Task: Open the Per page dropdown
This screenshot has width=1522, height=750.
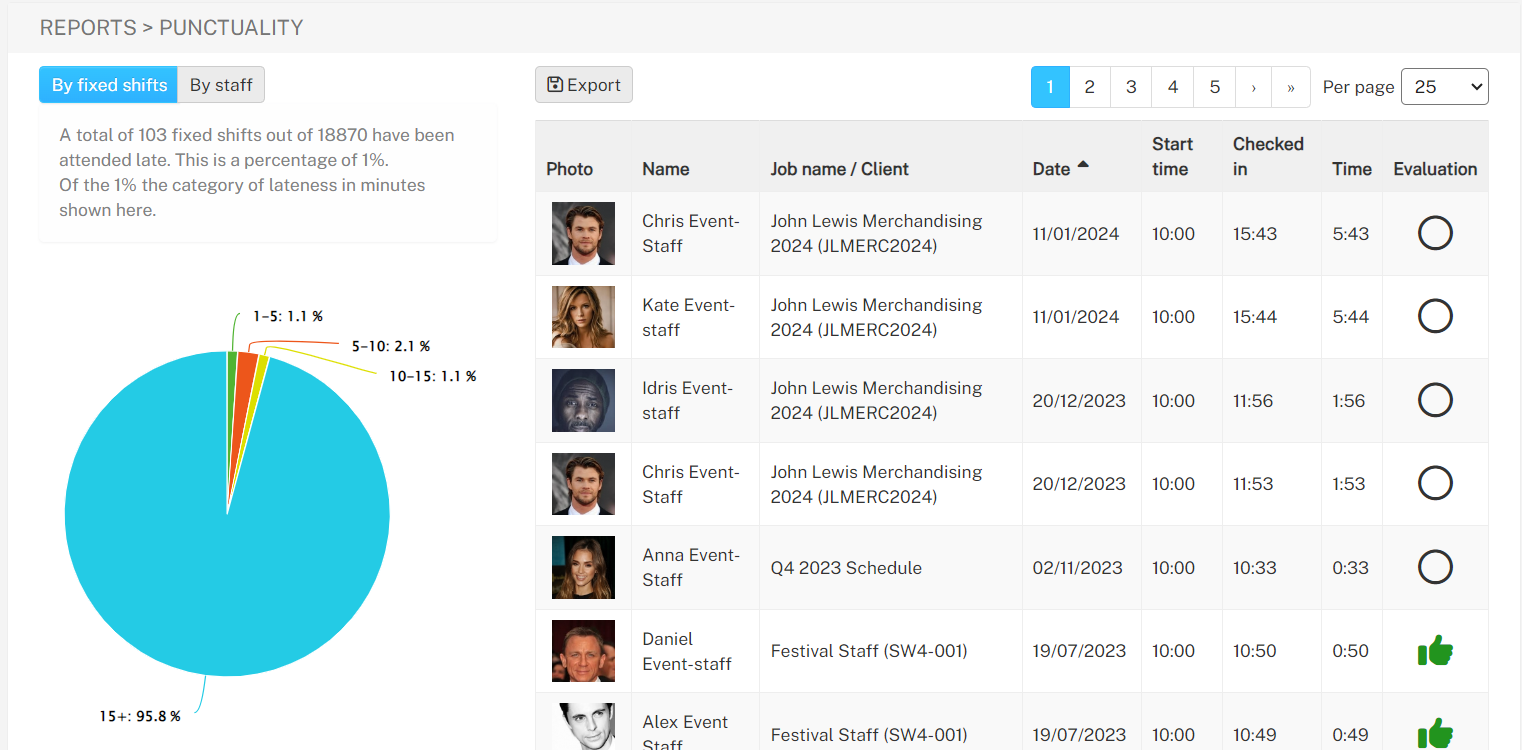Action: 1444,87
